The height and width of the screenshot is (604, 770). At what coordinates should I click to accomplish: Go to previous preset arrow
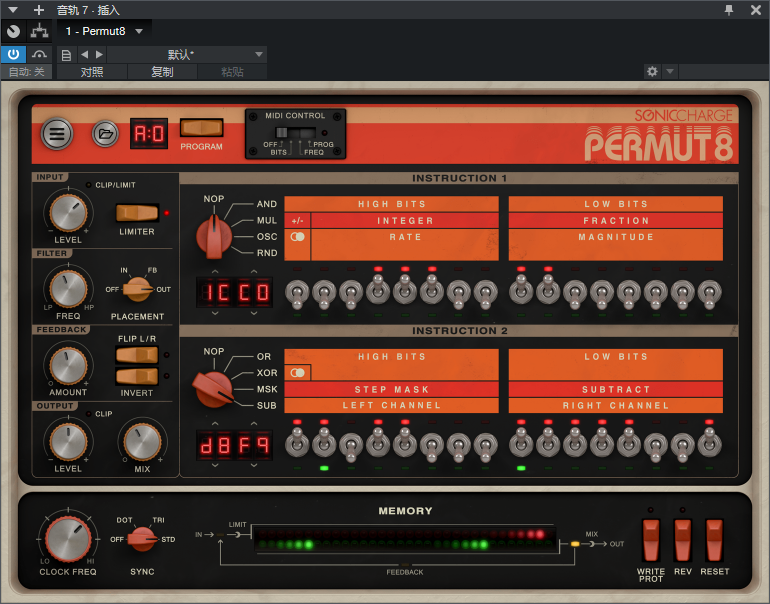pyautogui.click(x=84, y=55)
